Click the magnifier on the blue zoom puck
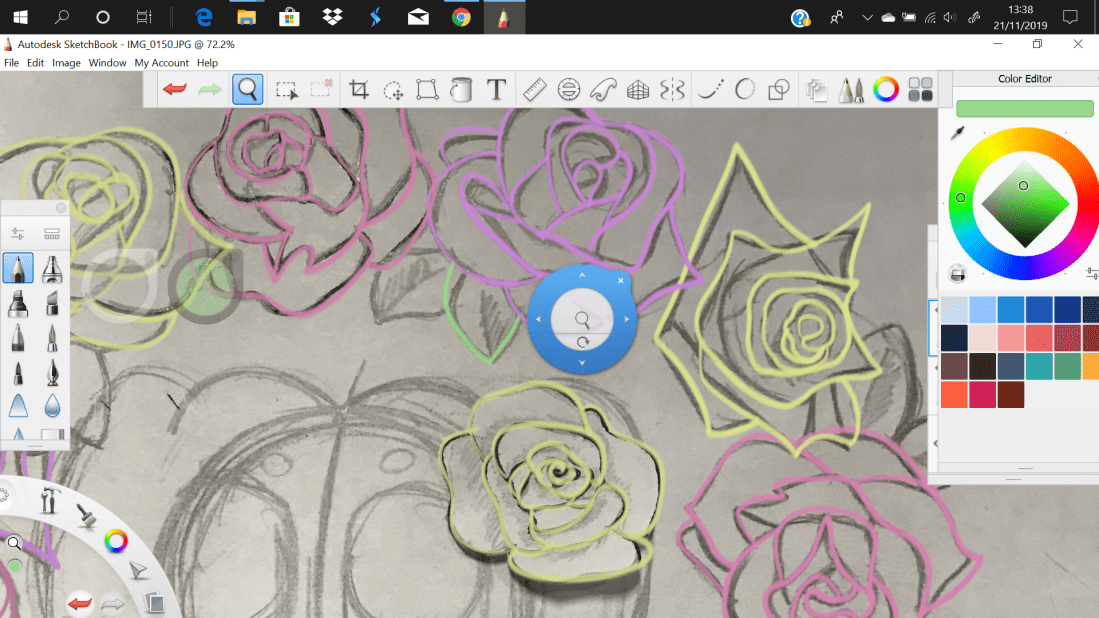Viewport: 1099px width, 618px height. (582, 318)
